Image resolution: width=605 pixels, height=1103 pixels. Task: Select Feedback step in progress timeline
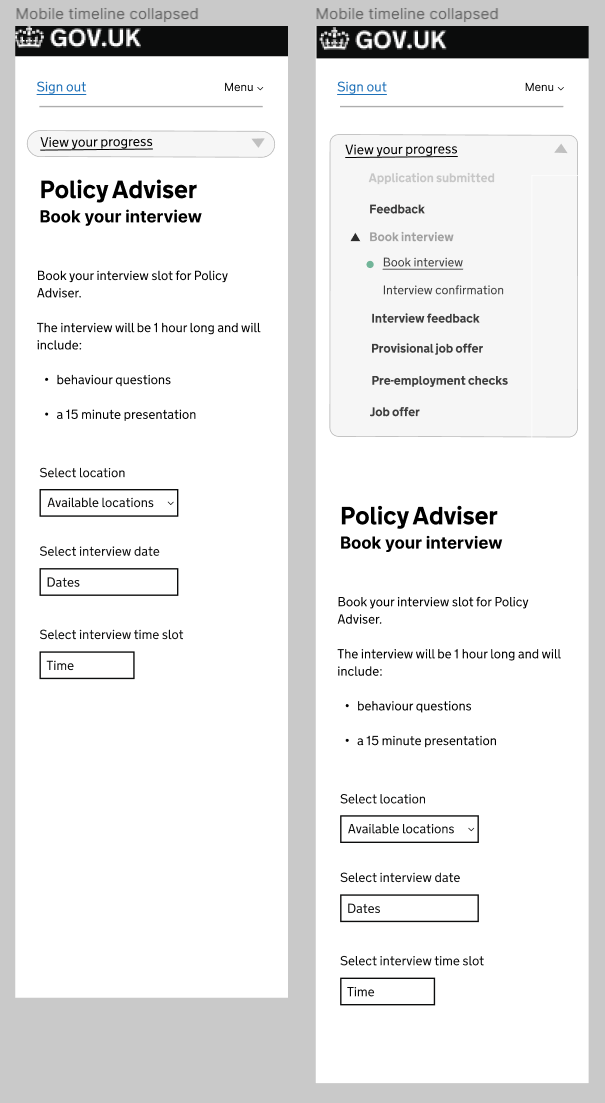397,209
